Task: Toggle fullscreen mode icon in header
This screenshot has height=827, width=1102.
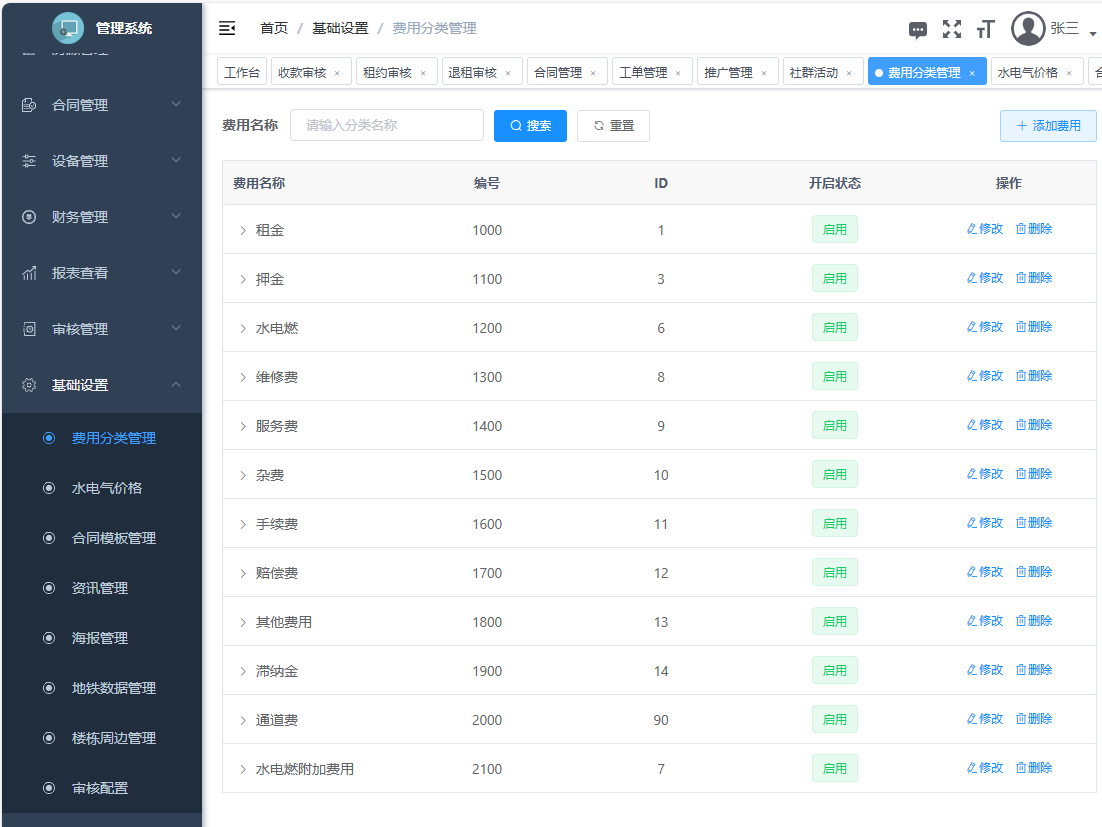Action: point(951,29)
